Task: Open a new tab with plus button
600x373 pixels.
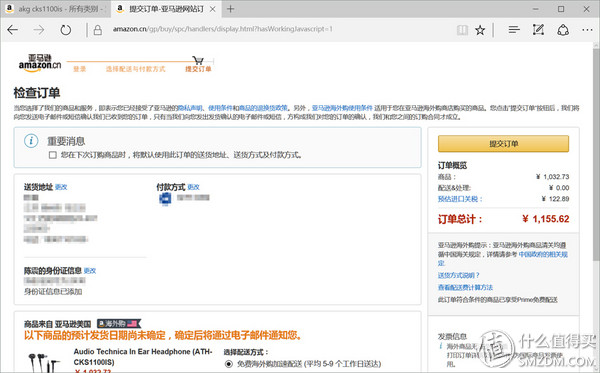Action: tap(230, 9)
